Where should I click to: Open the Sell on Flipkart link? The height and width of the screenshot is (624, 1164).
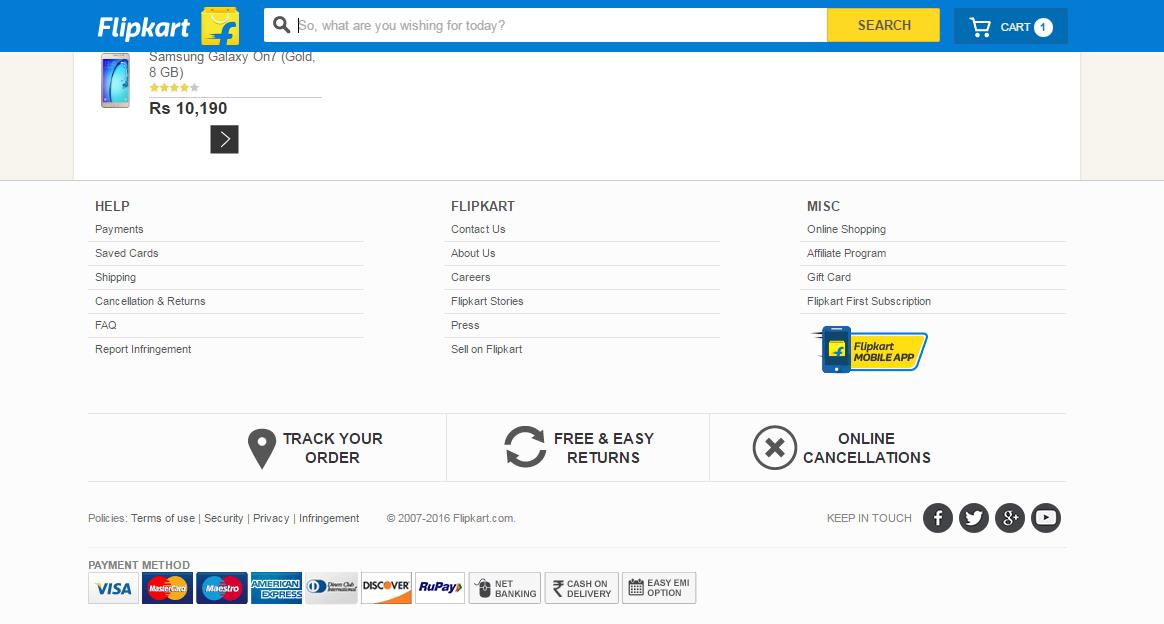click(487, 349)
